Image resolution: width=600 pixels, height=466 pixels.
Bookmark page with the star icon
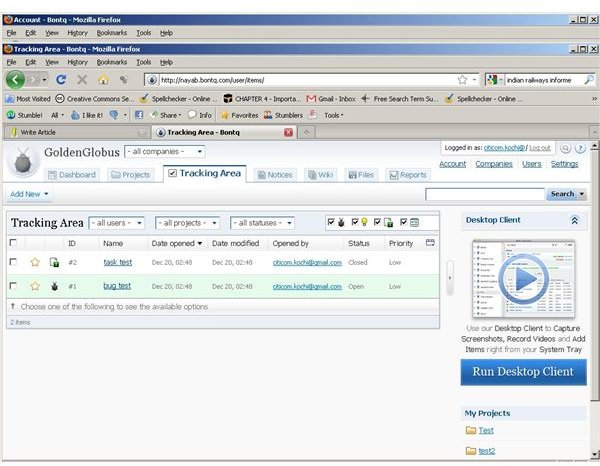pos(462,80)
